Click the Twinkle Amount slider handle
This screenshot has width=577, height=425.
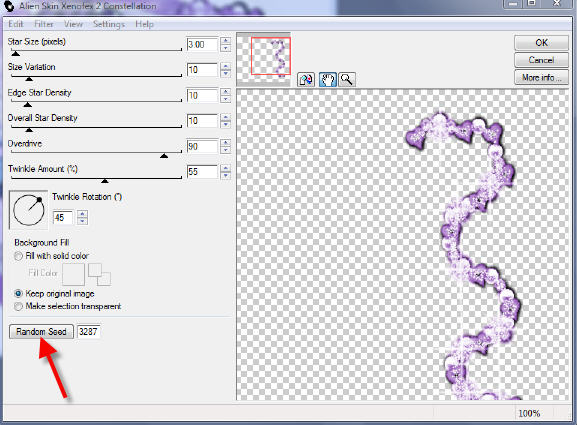(x=105, y=181)
